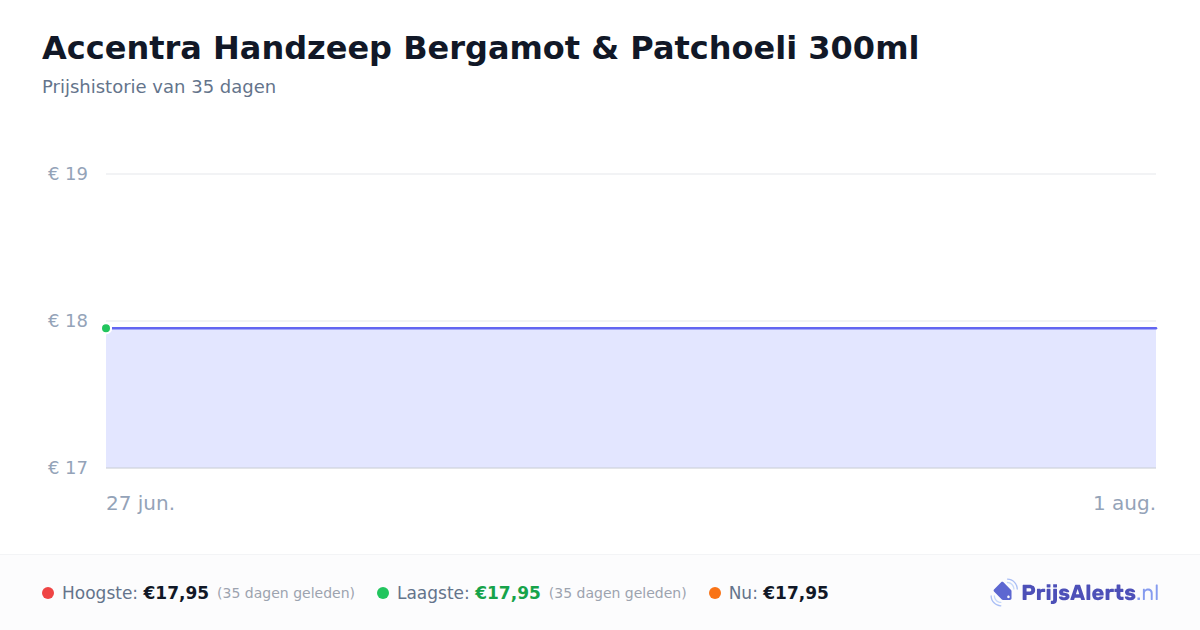Click 35 dagen geleden next to Laagste

coord(618,593)
